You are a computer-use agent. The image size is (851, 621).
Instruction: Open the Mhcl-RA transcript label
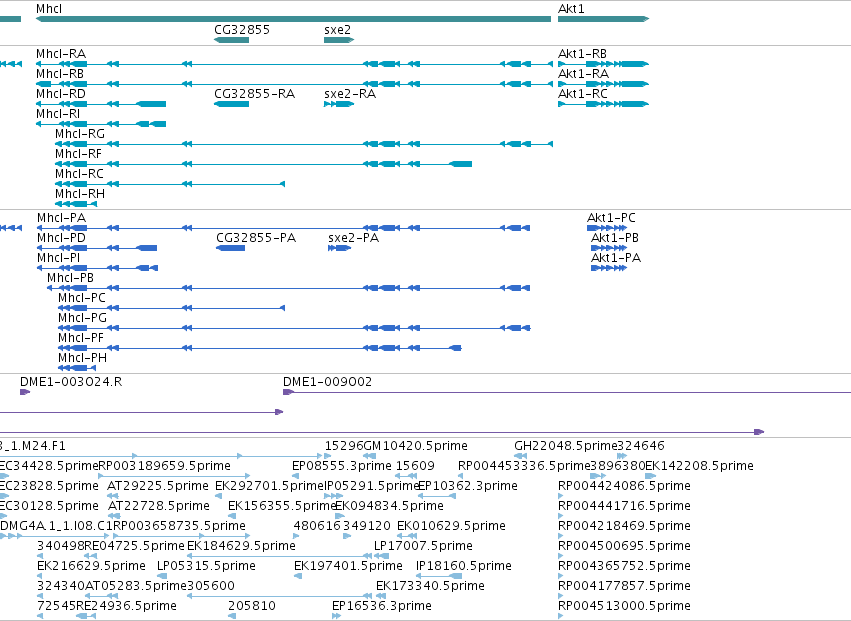pos(61,53)
